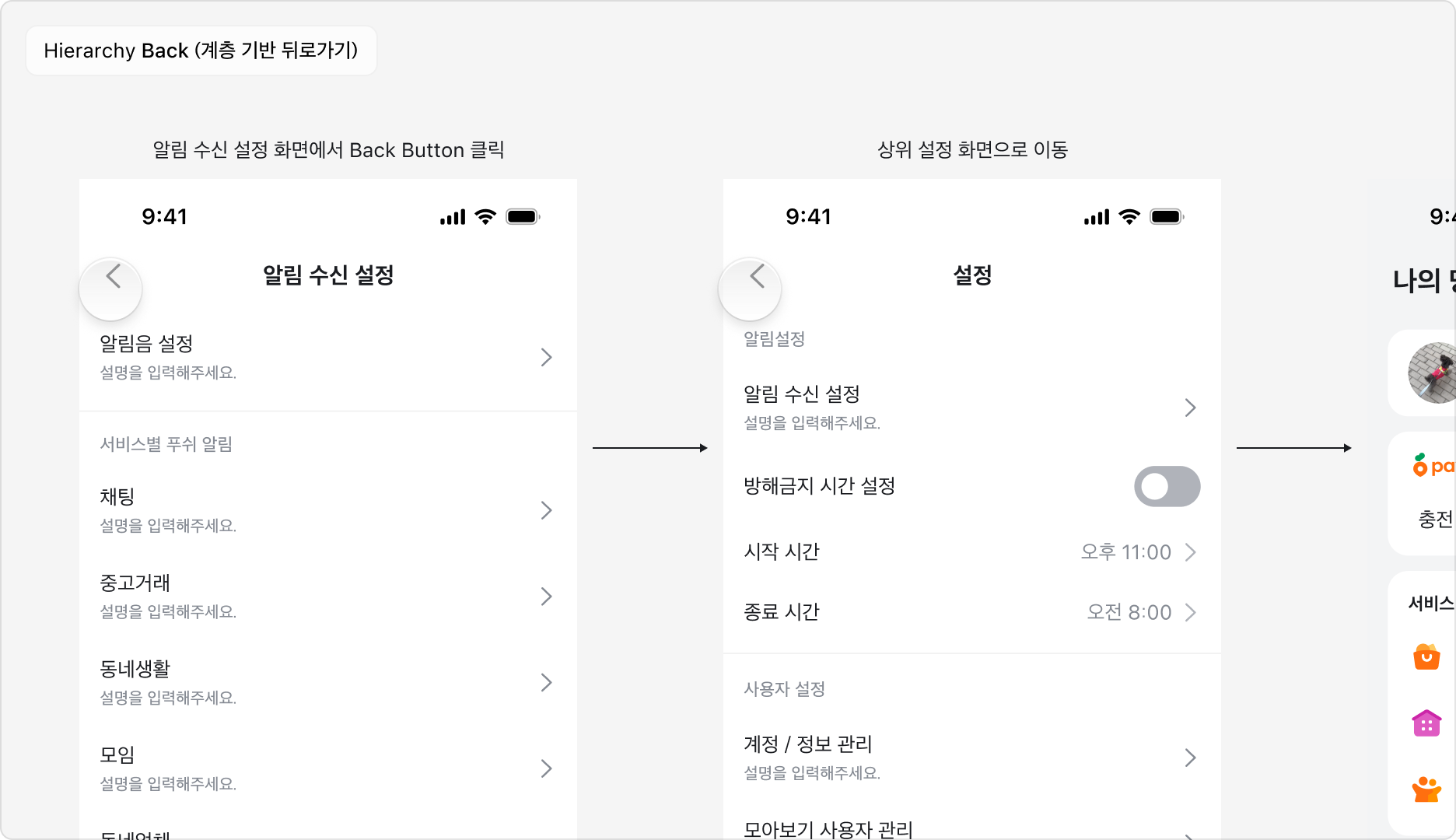Click the Wi-Fi icon in the status bar
Screen dimensions: 1456x840
click(485, 216)
